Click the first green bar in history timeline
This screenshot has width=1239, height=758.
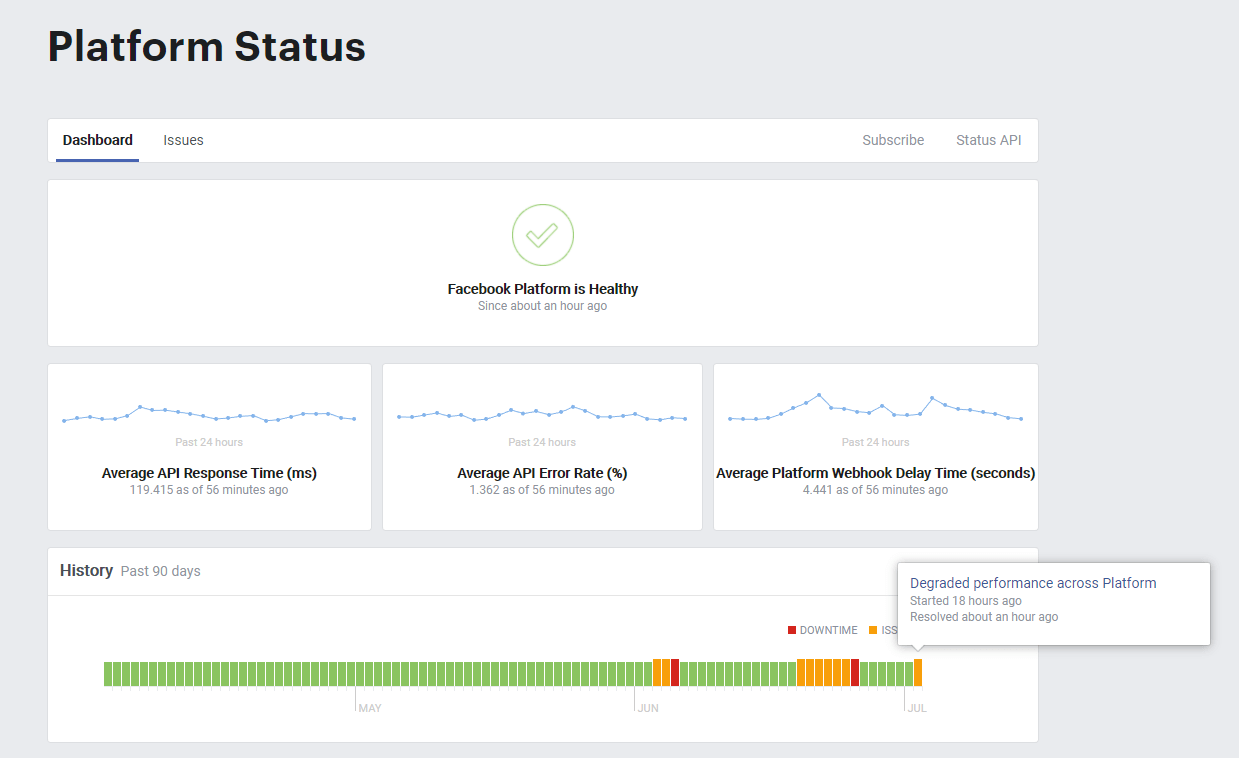(108, 673)
